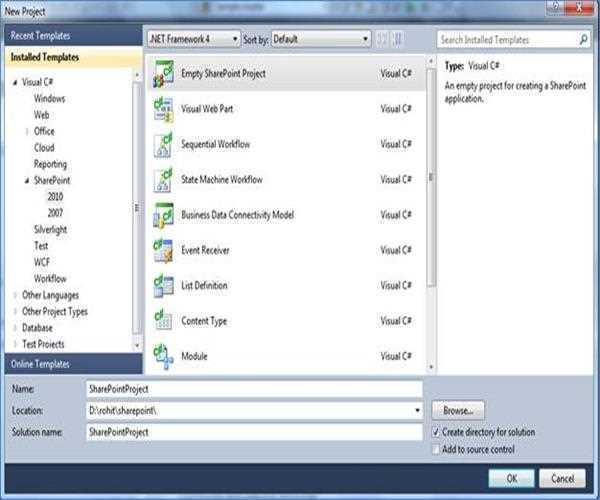
Task: Select the State Machine Workflow icon
Action: point(163,180)
